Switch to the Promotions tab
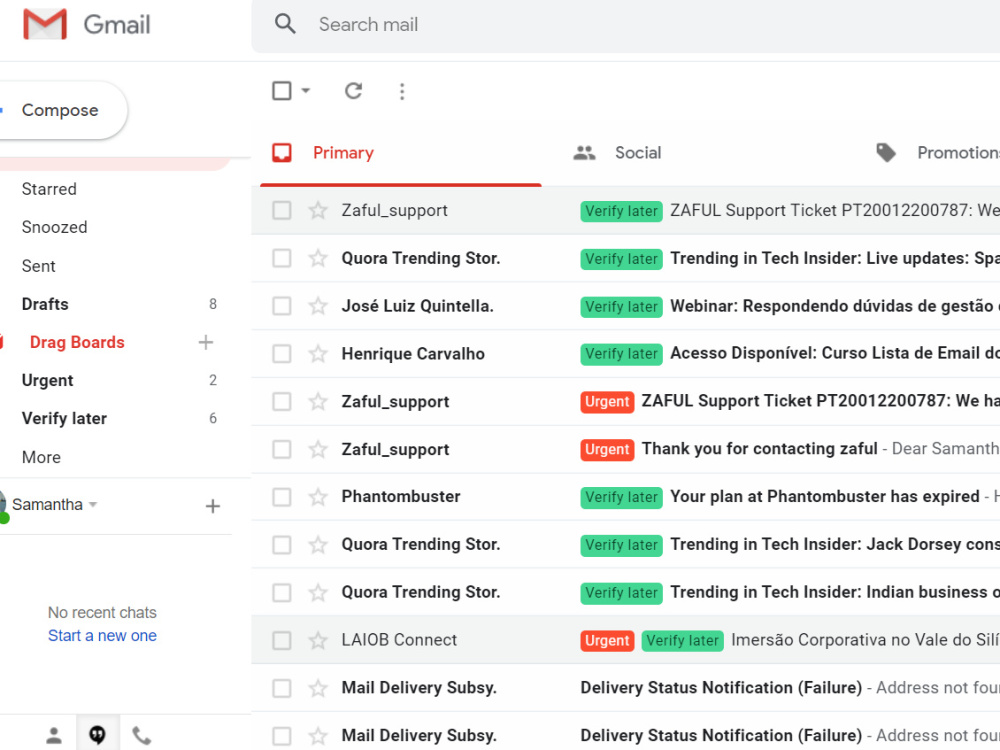This screenshot has height=750, width=1000. 957,153
